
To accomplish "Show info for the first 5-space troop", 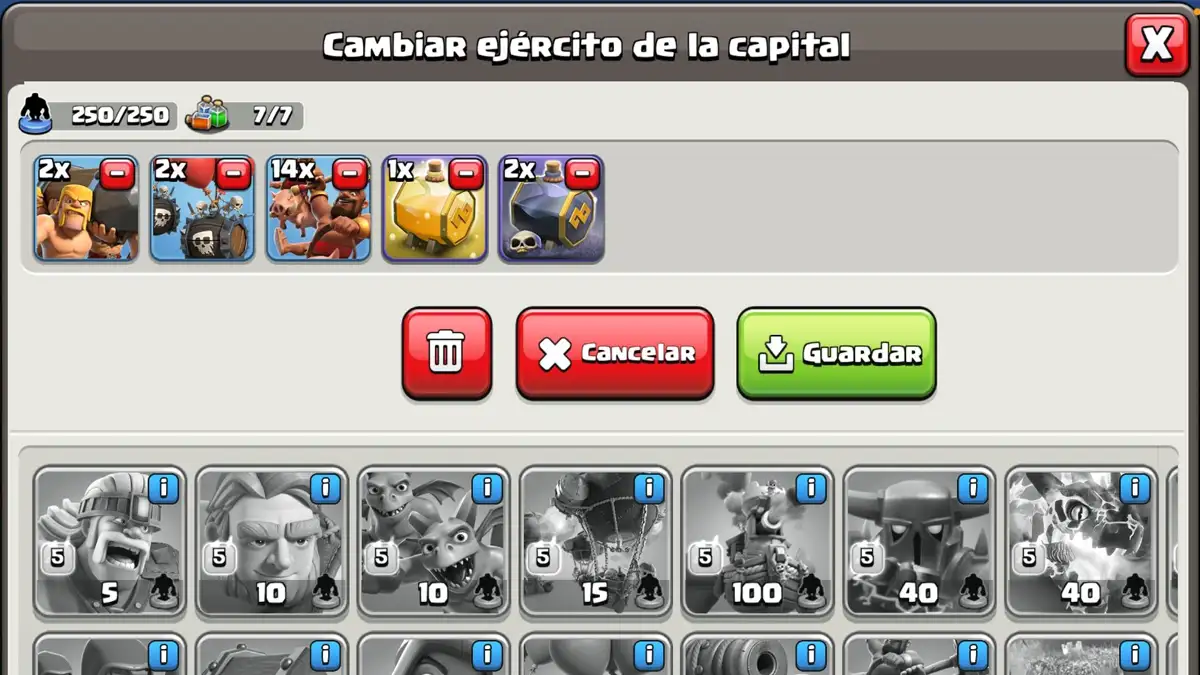I will click(163, 488).
